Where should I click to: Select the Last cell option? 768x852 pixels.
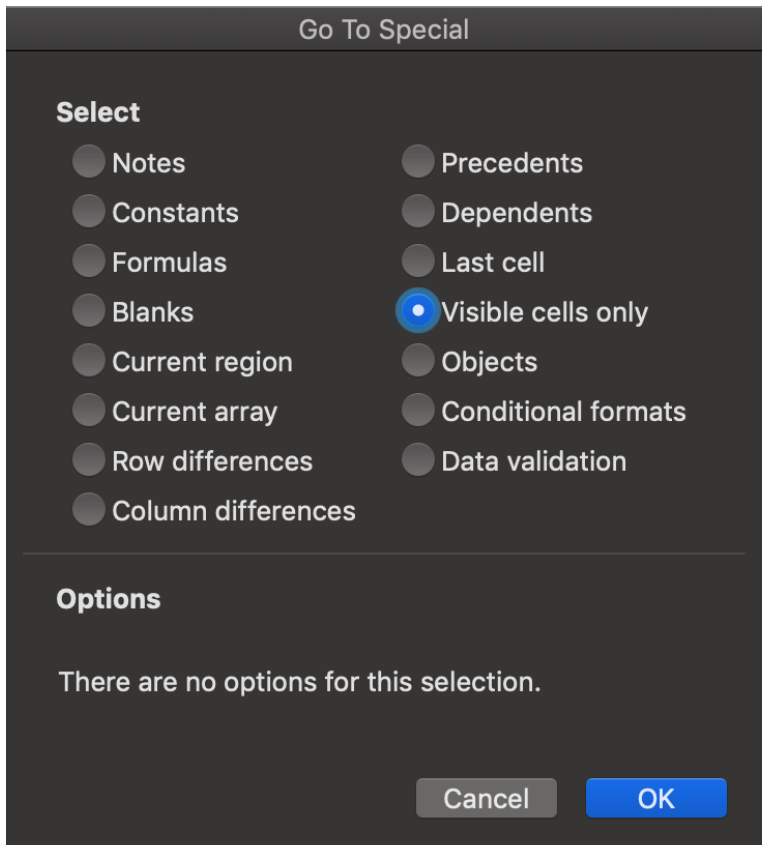[418, 261]
